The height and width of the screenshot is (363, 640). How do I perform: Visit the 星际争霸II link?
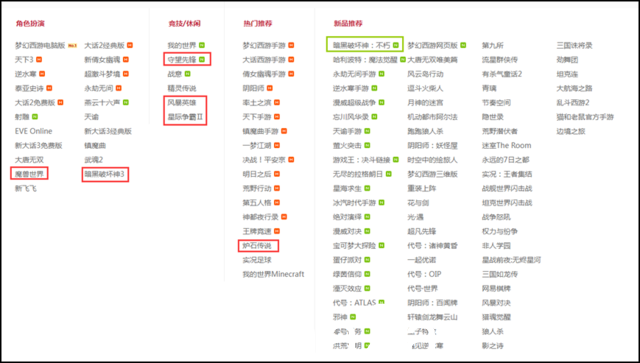click(185, 117)
